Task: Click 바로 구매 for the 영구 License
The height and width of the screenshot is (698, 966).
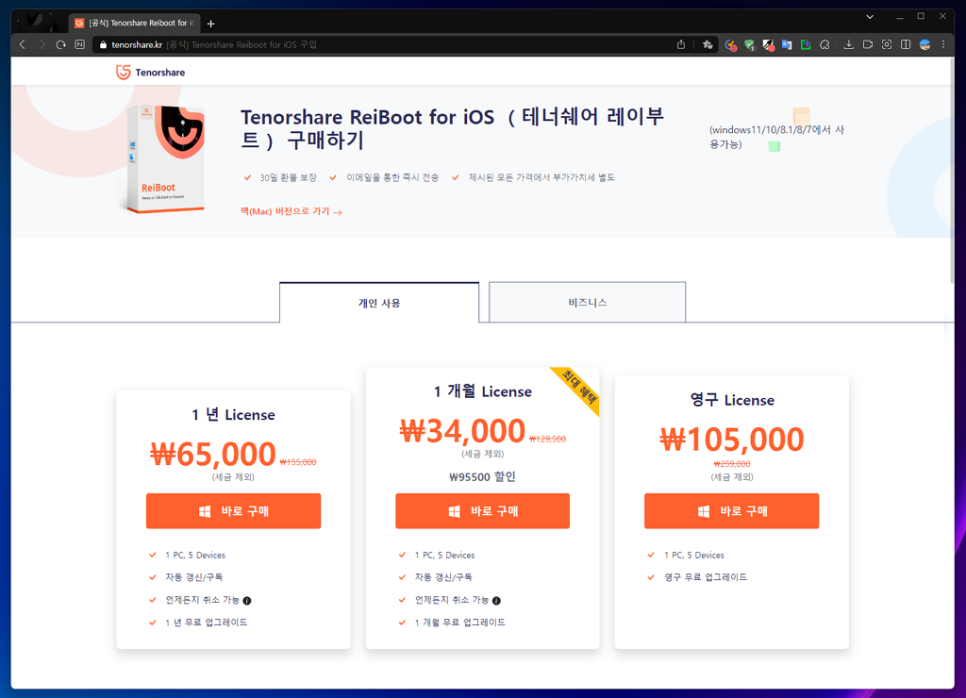Action: pyautogui.click(x=731, y=511)
